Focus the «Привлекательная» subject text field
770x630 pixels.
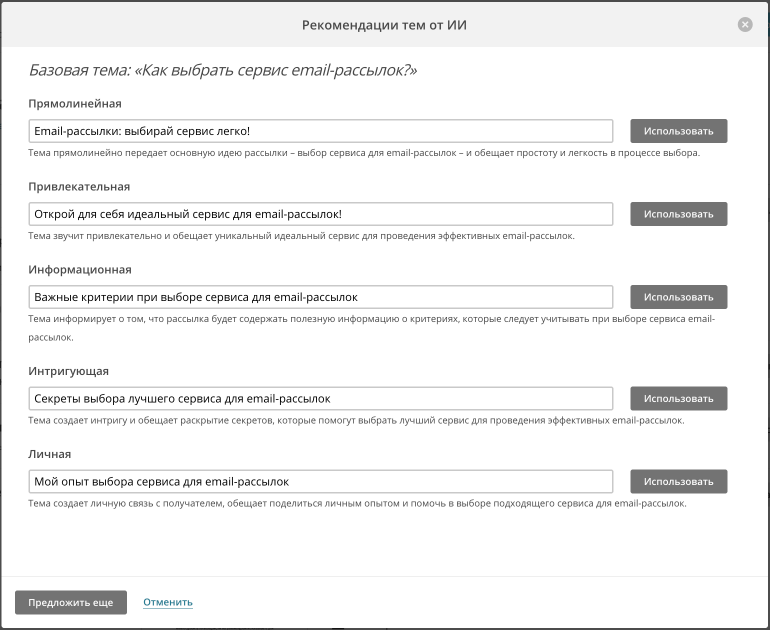click(x=321, y=214)
